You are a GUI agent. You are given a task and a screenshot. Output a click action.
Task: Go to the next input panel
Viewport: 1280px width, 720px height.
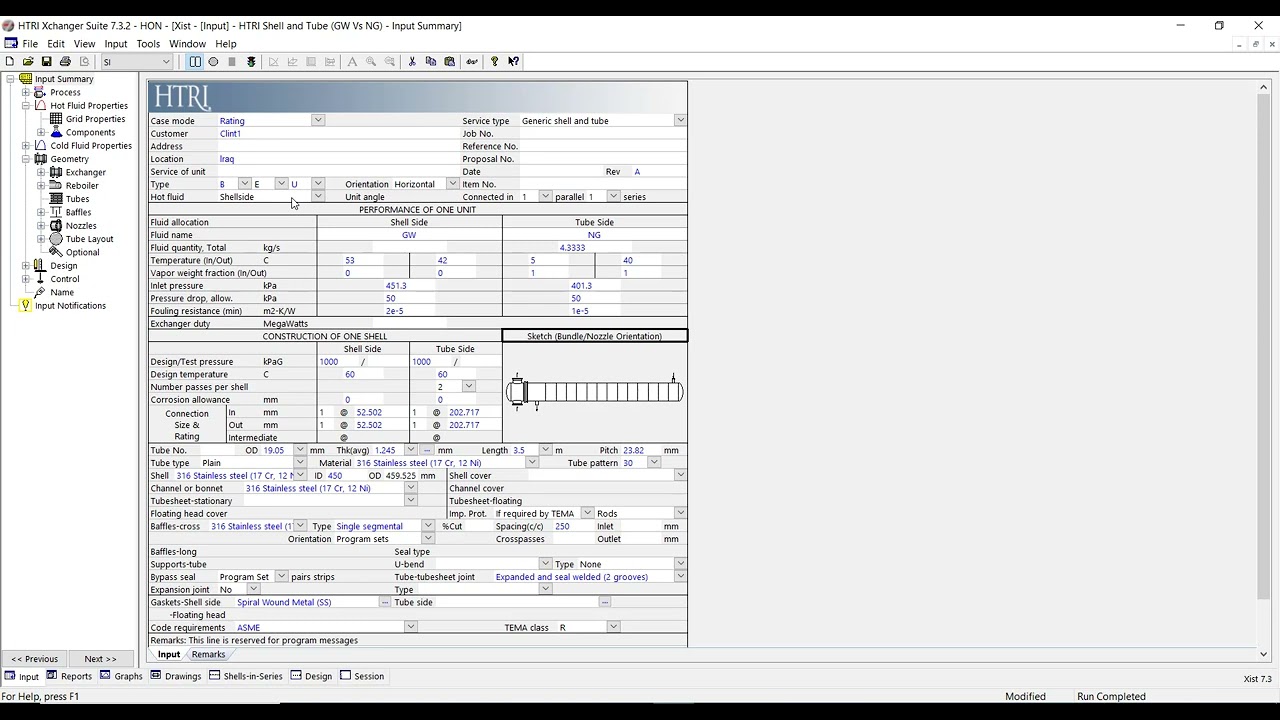click(100, 659)
